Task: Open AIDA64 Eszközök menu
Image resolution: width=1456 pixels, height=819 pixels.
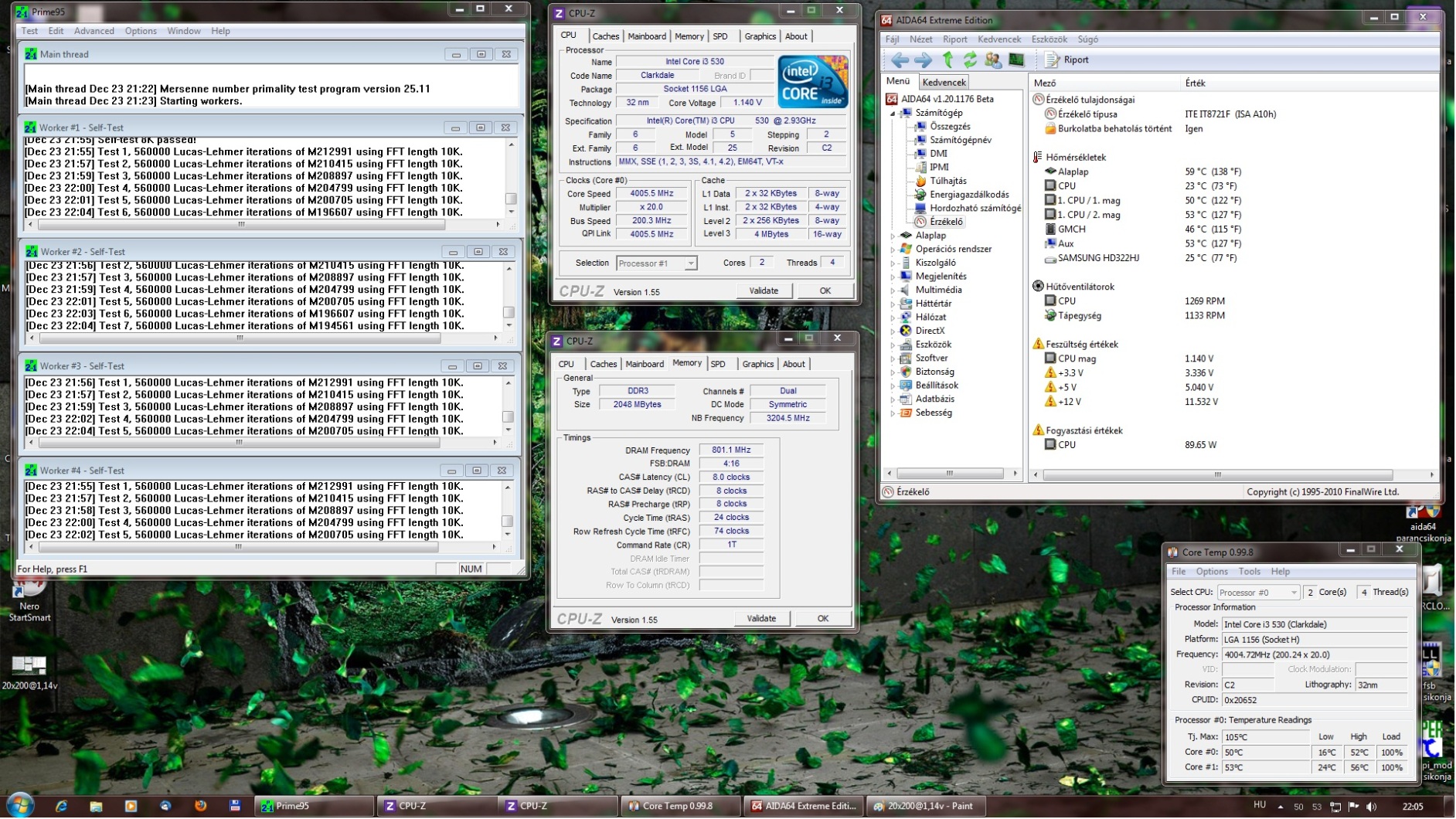Action: (1049, 39)
